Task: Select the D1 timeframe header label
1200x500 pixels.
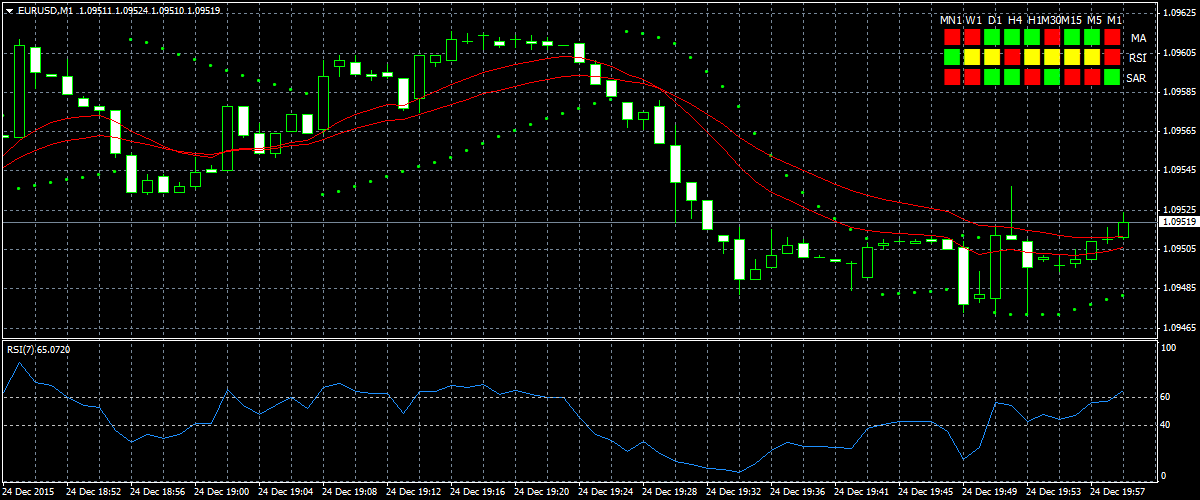Action: tap(995, 20)
